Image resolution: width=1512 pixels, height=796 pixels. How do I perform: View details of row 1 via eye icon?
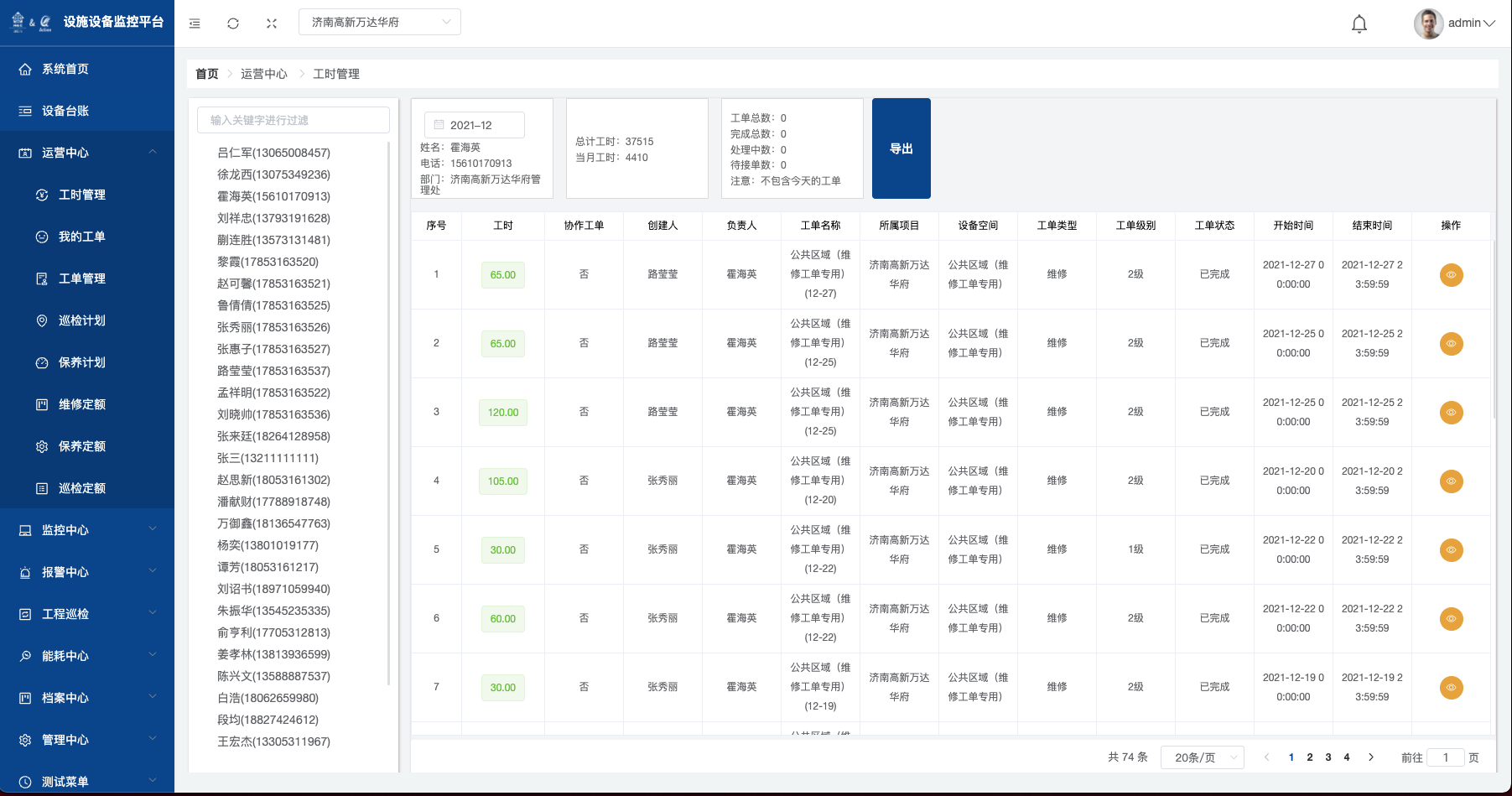pyautogui.click(x=1451, y=275)
